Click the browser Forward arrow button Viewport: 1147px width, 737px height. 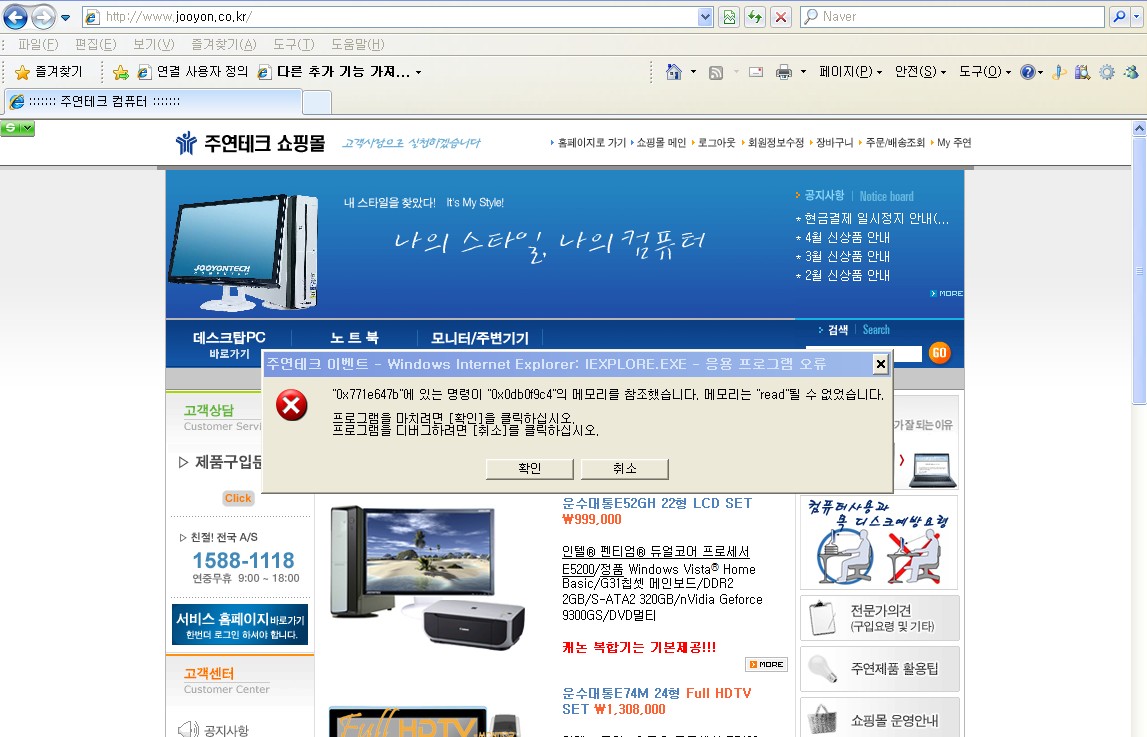click(43, 16)
